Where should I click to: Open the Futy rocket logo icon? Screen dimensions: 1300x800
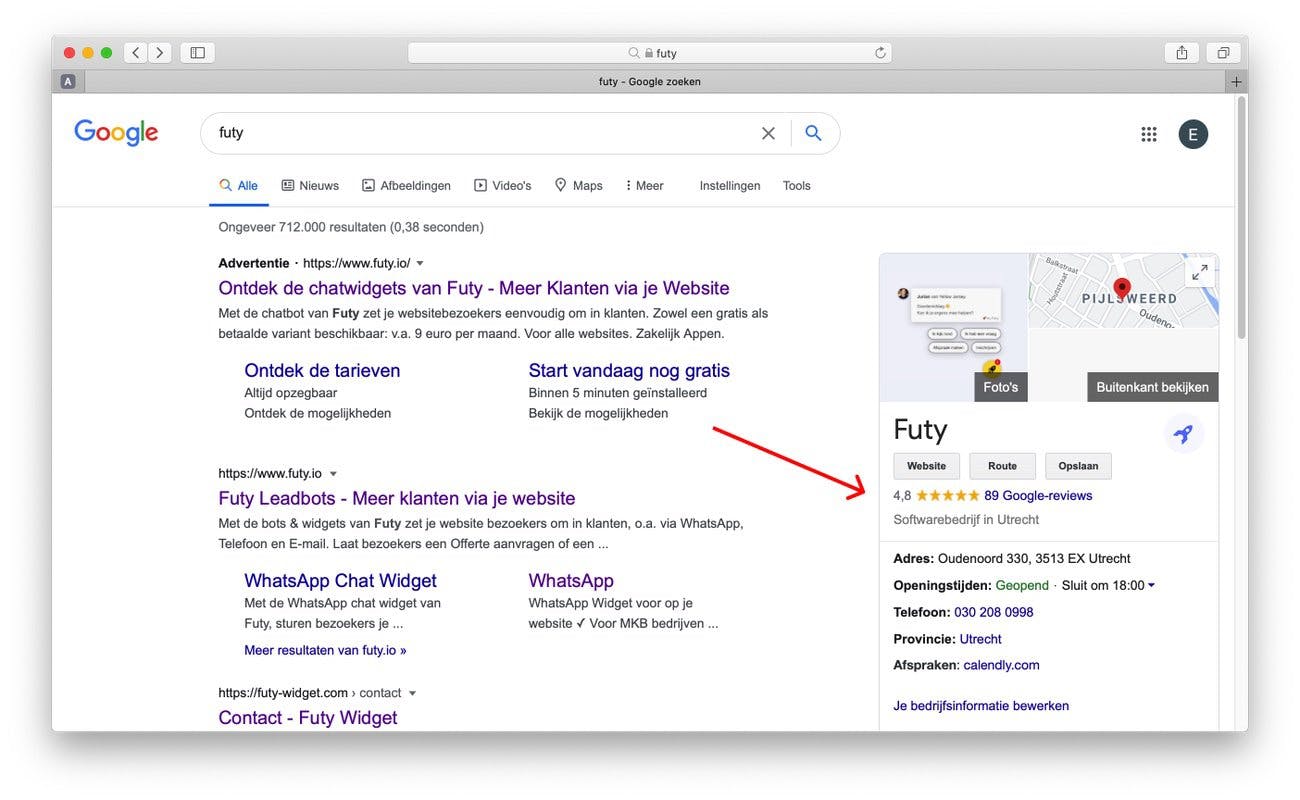pos(1184,434)
